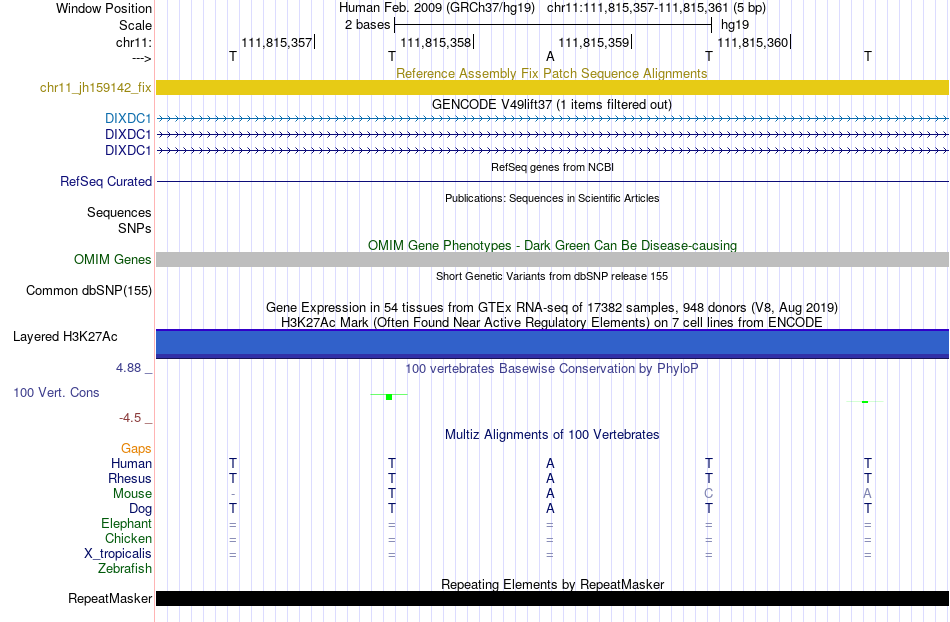Click the Mouse A base in alignment

coord(868,494)
